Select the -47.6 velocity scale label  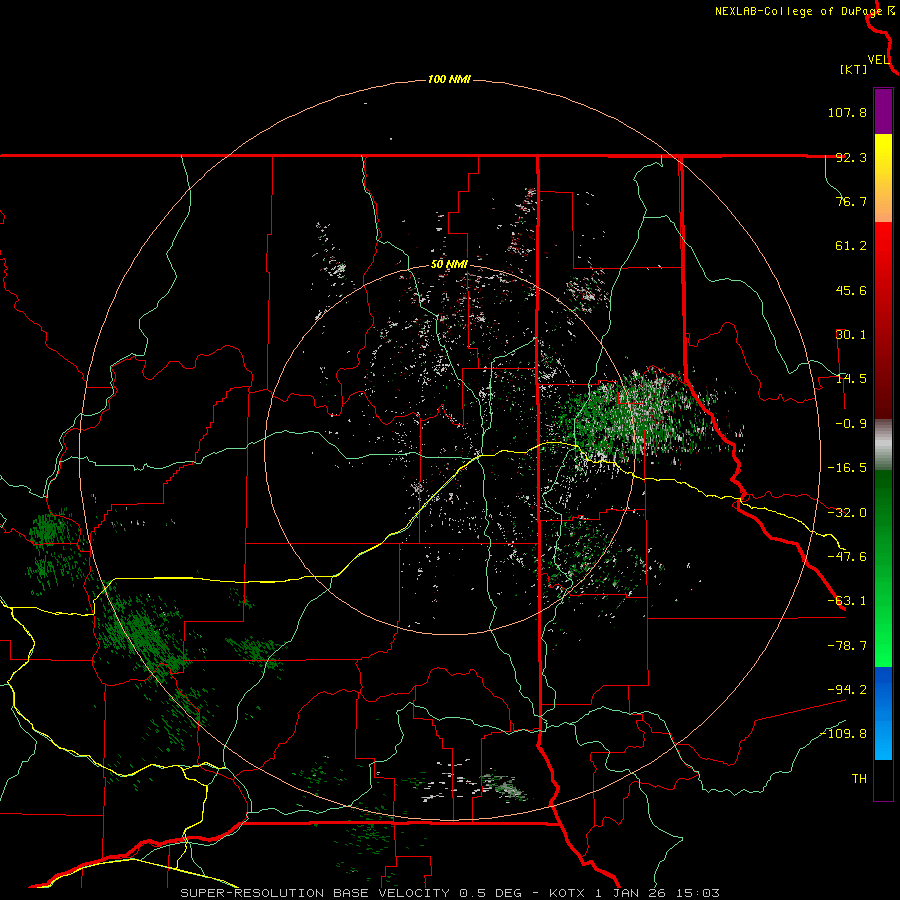847,557
